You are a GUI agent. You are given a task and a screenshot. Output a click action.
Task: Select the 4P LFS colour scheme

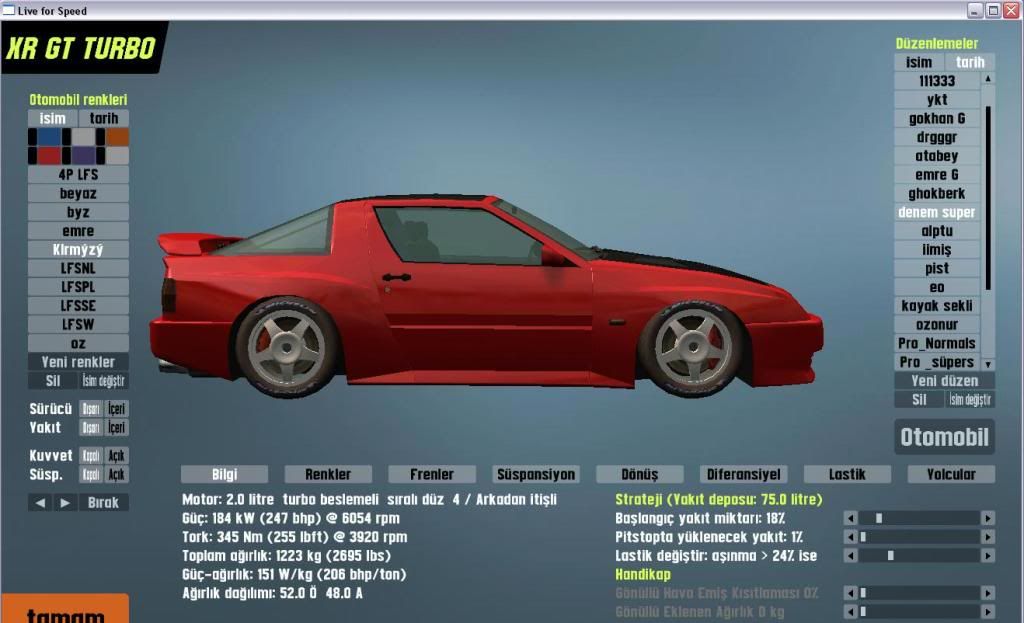point(78,174)
